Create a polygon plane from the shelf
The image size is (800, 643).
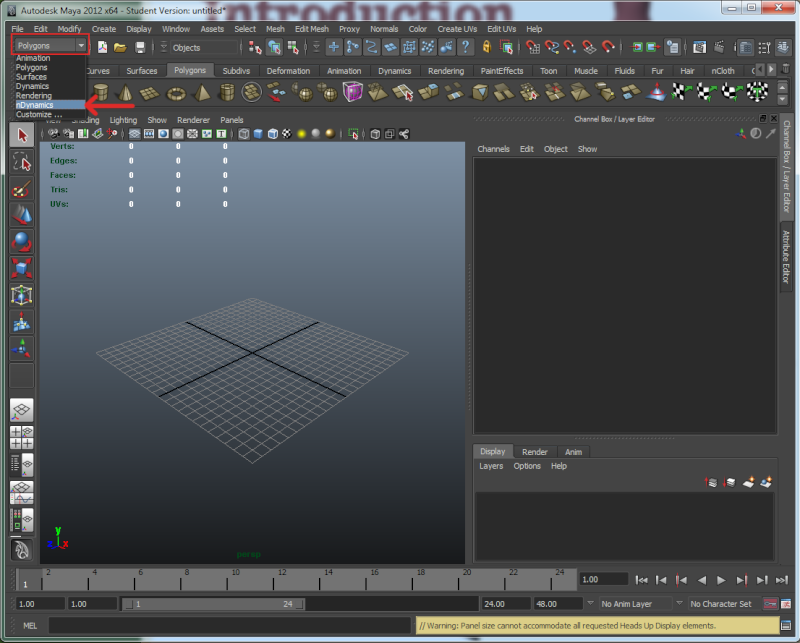point(149,93)
